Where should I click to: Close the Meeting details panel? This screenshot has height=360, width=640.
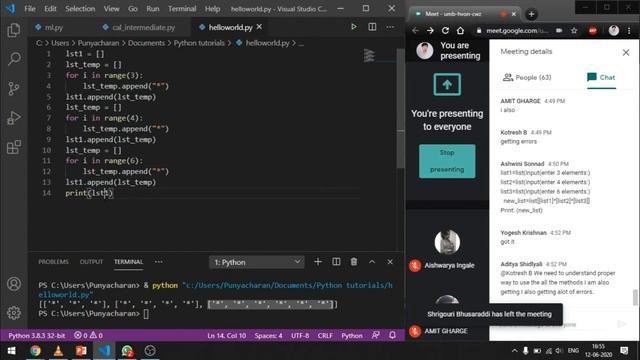coord(626,52)
